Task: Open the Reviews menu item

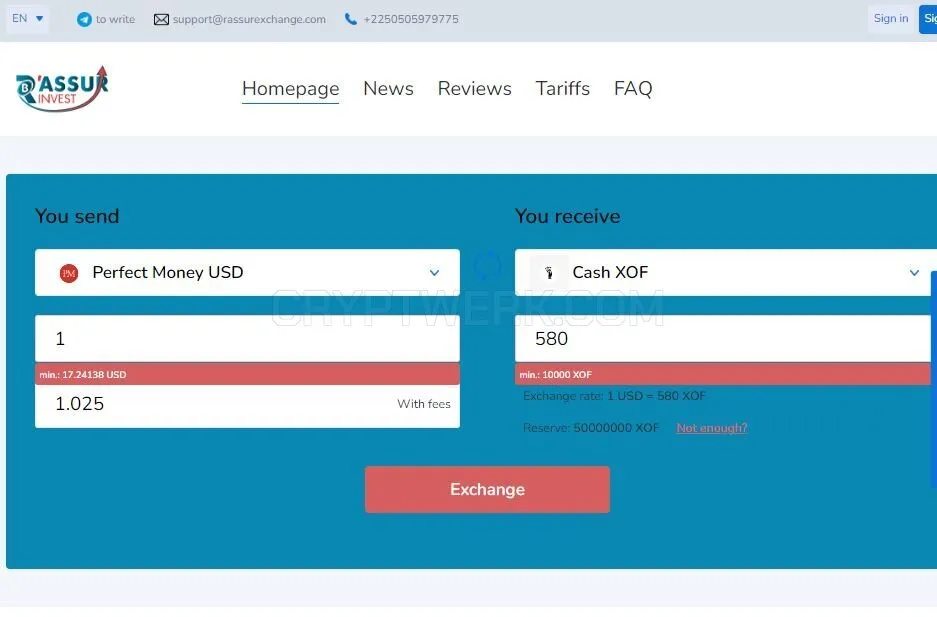Action: point(474,88)
